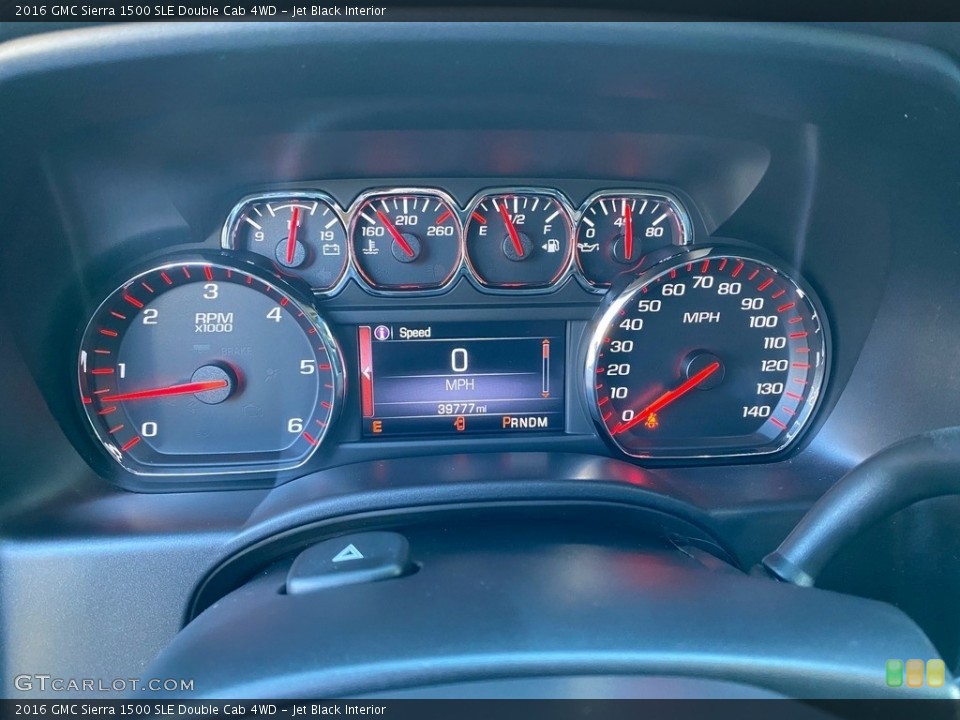Click the RPM x1000 label
This screenshot has width=960, height=720.
point(214,322)
